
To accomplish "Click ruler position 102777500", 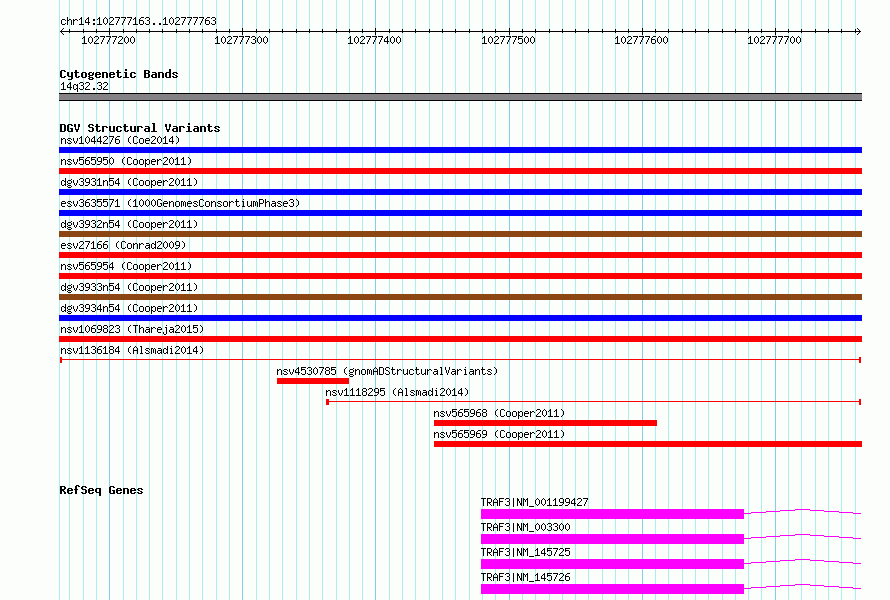I will coord(508,40).
